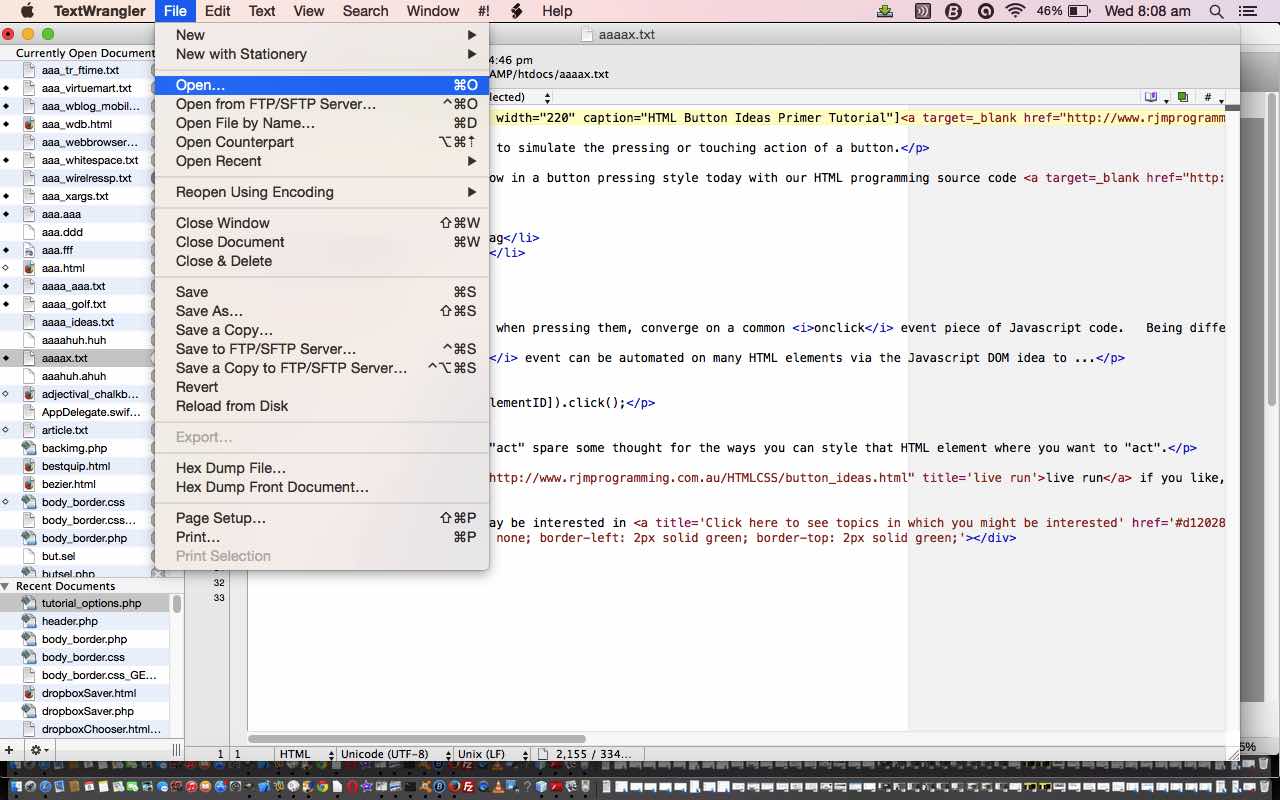Click the editor horizontal scrollbar
The image size is (1280, 800).
point(417,740)
